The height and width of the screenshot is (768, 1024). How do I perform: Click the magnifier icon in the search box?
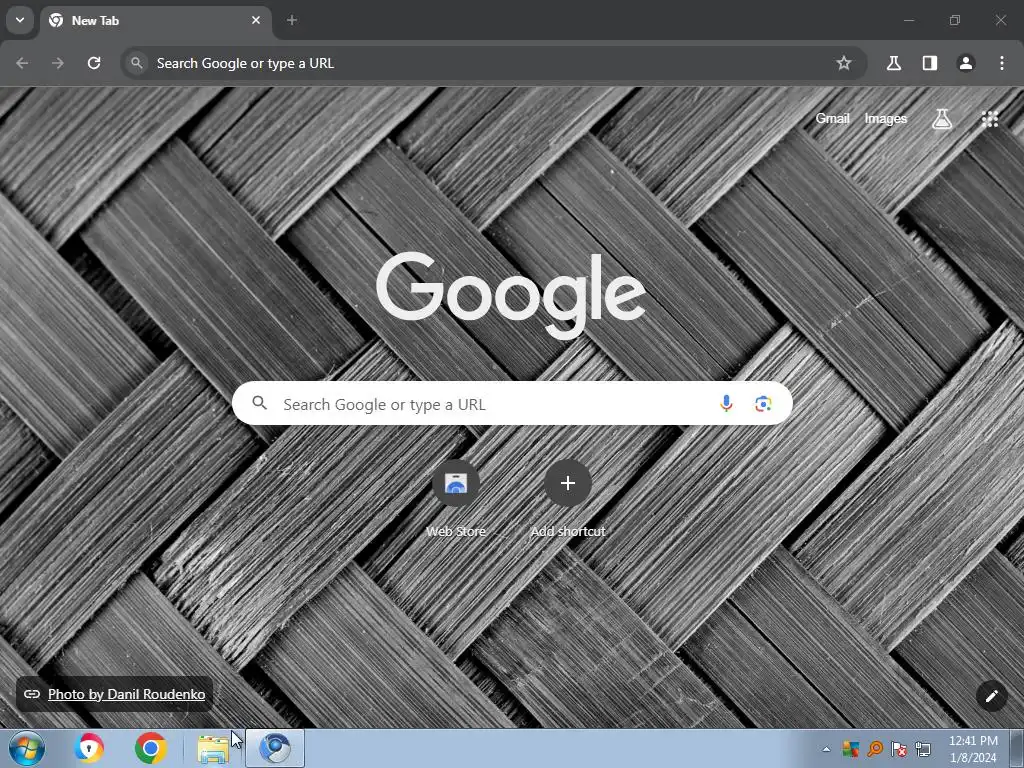coord(260,403)
